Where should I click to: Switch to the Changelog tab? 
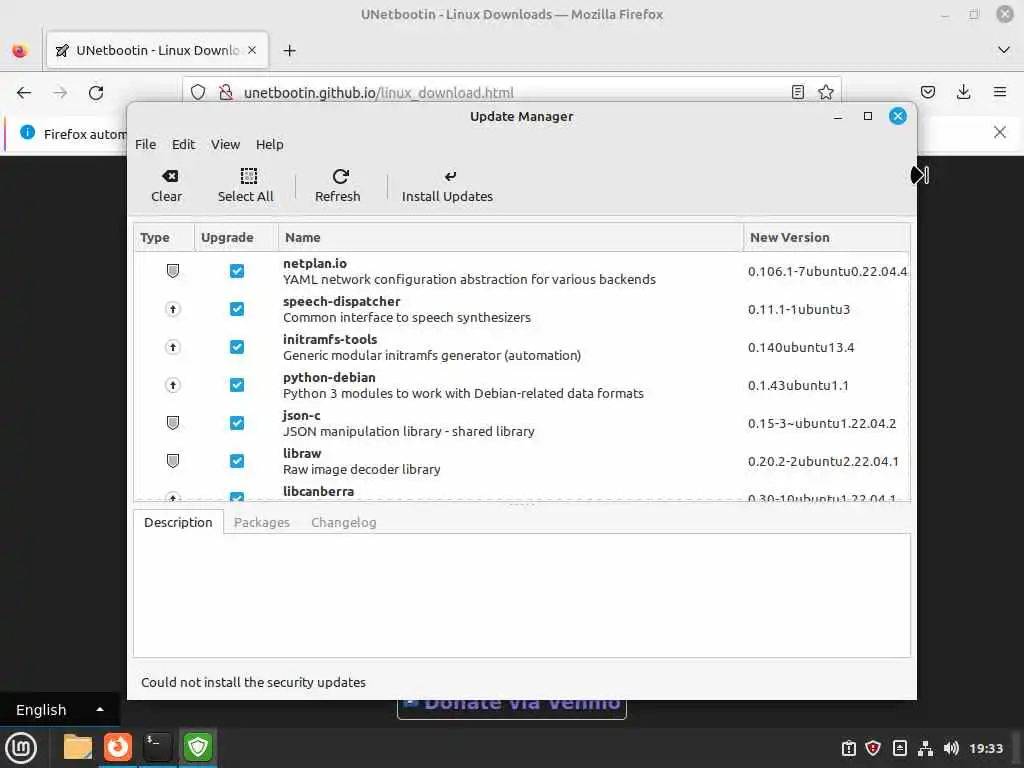pyautogui.click(x=344, y=522)
